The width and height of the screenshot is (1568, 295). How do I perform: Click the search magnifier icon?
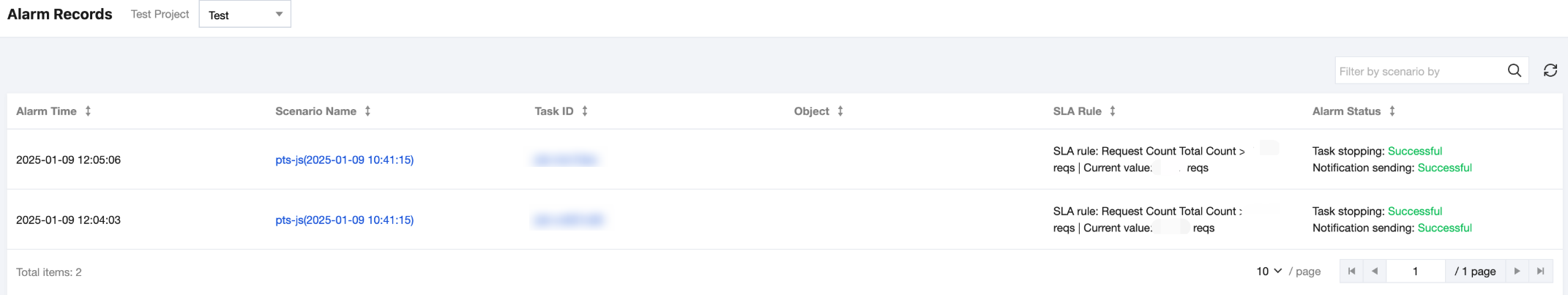[1514, 70]
